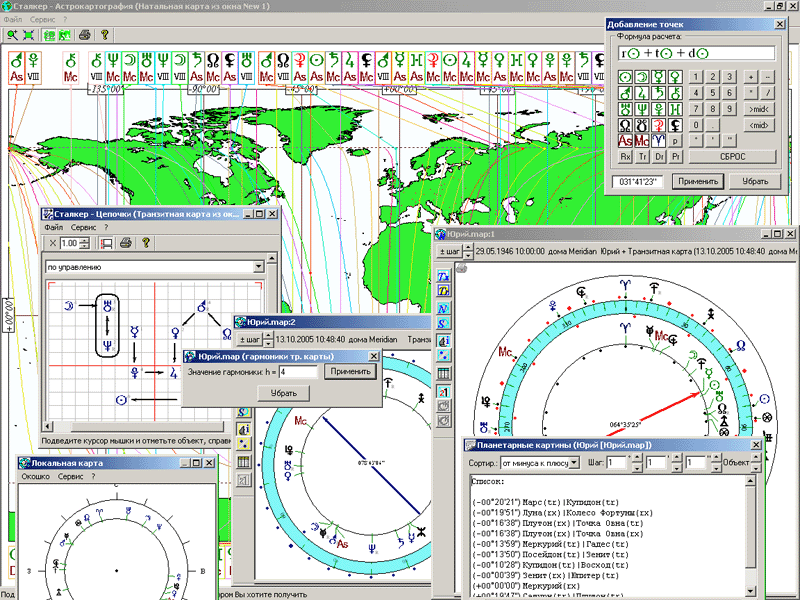Insert the Jupiter symbol in the formula keypad
This screenshot has height=600, width=800.
point(642,93)
